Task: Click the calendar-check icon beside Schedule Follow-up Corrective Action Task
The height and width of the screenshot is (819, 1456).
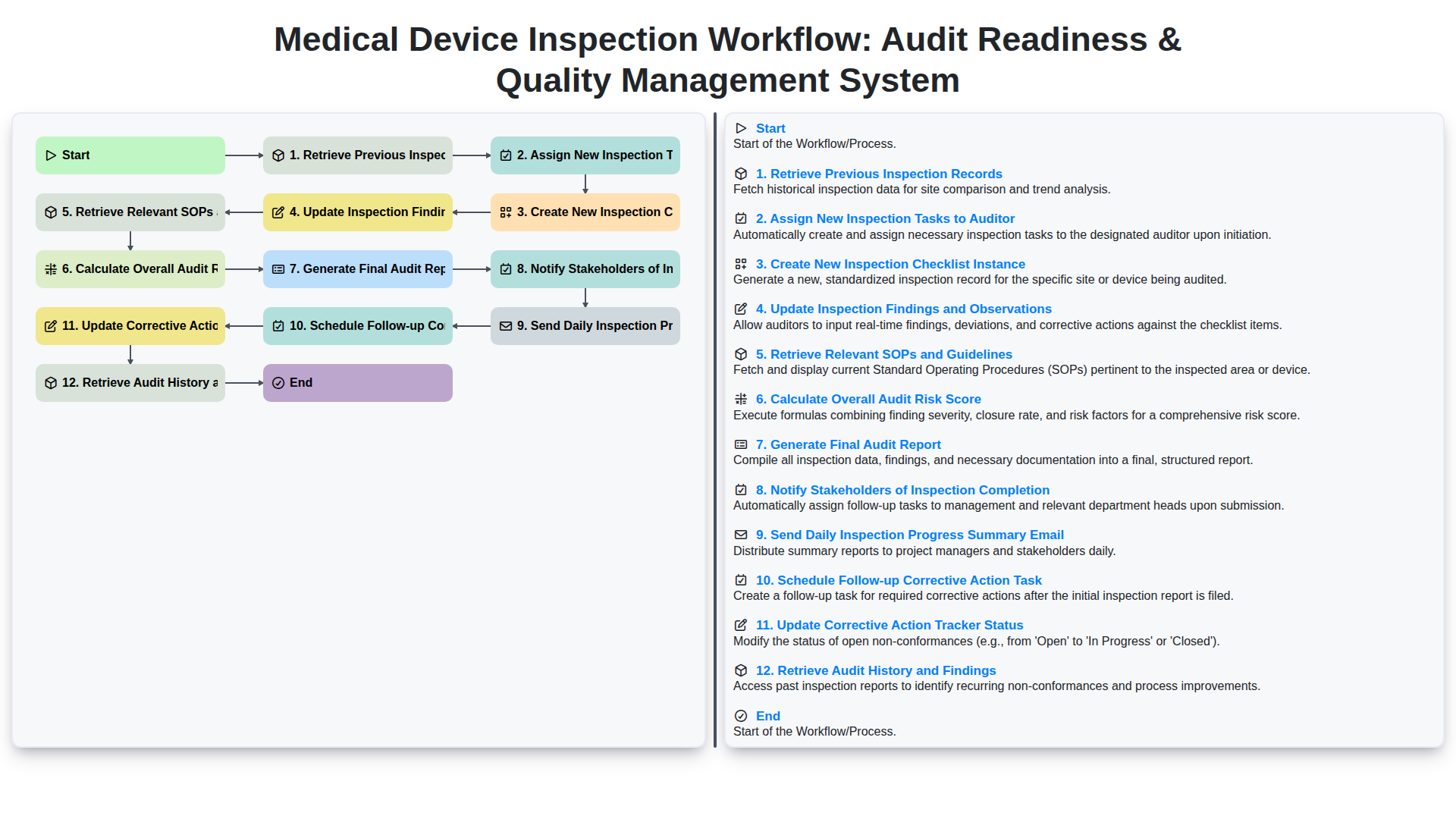Action: coord(741,580)
